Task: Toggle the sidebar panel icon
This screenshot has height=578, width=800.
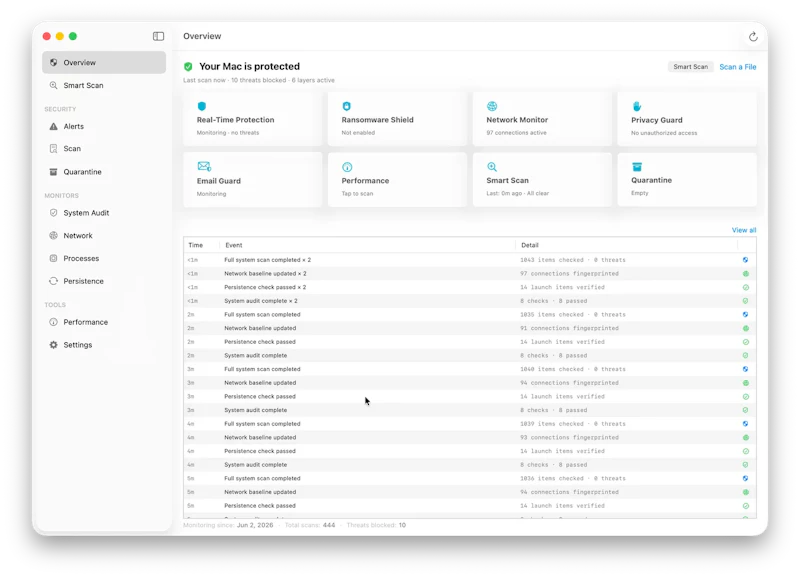Action: [158, 36]
